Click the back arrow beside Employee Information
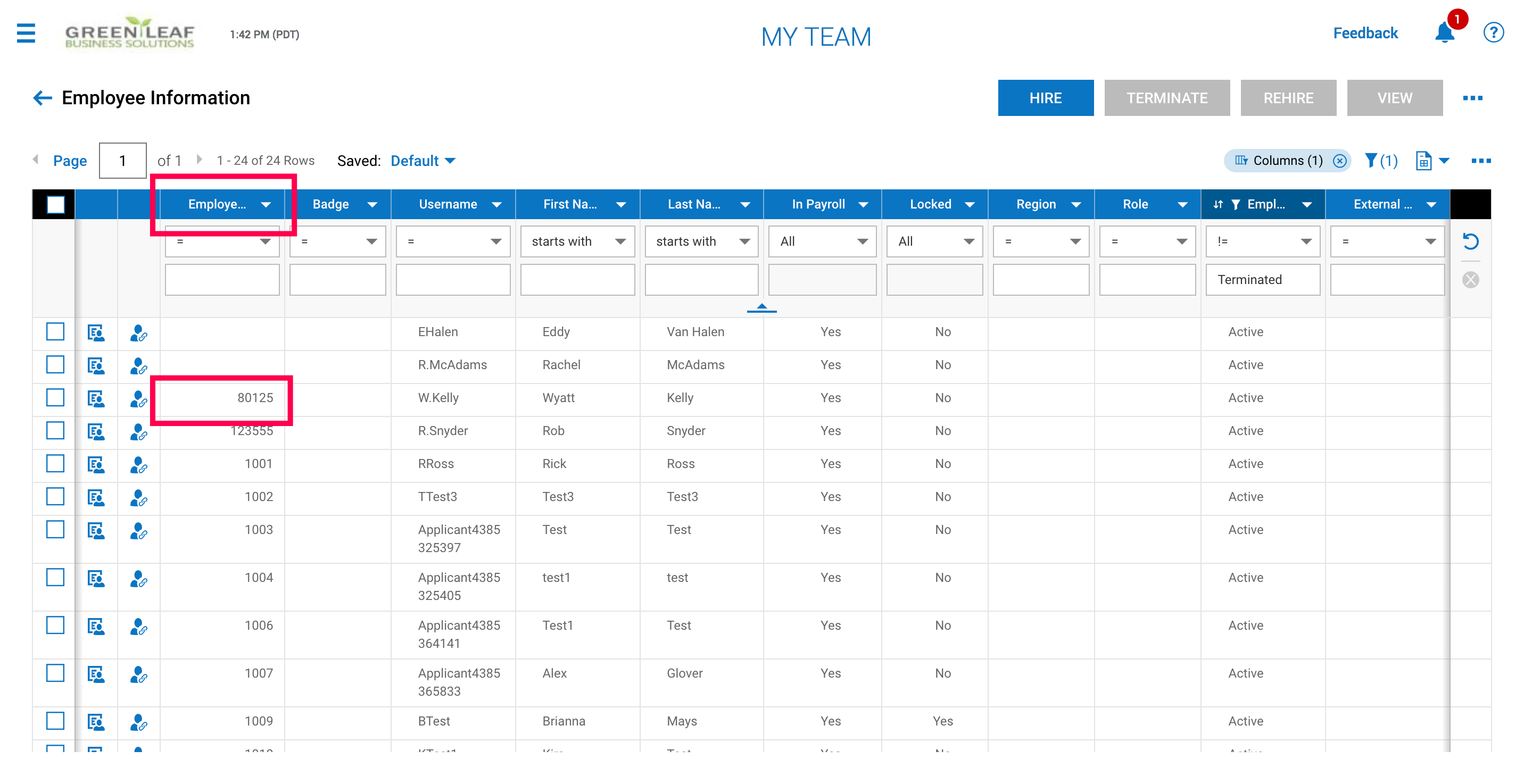Viewport: 1524px width, 784px height. pyautogui.click(x=43, y=98)
